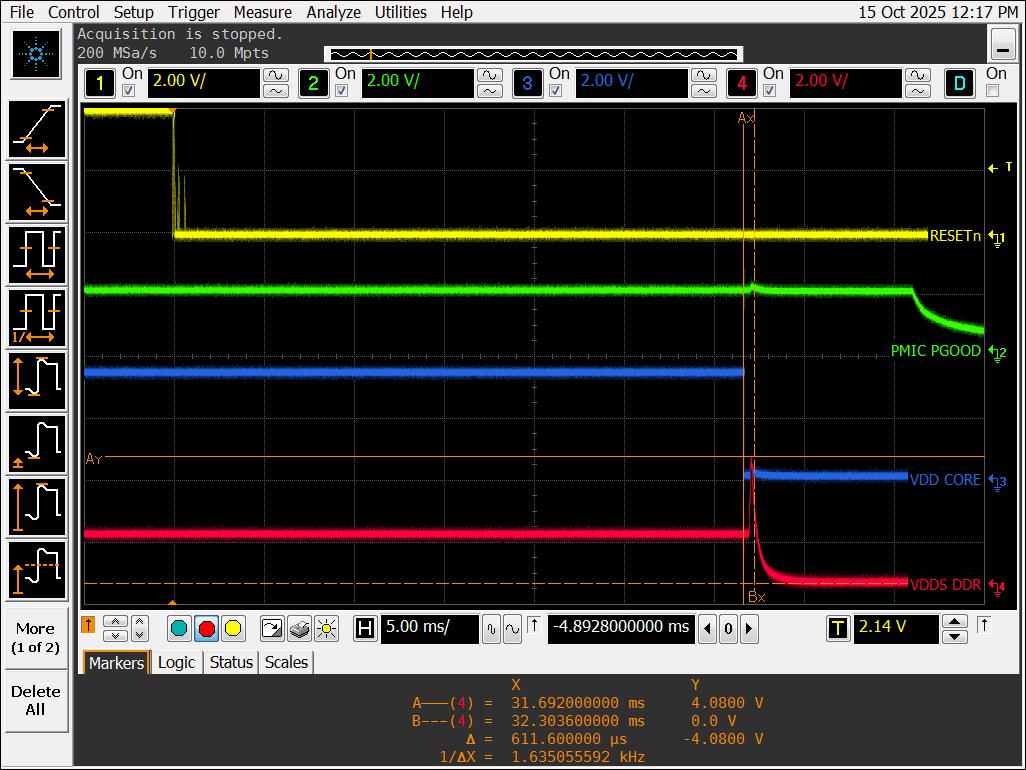Select the peak-to-peak voltage measurement icon
The height and width of the screenshot is (770, 1026).
pyautogui.click(x=37, y=380)
